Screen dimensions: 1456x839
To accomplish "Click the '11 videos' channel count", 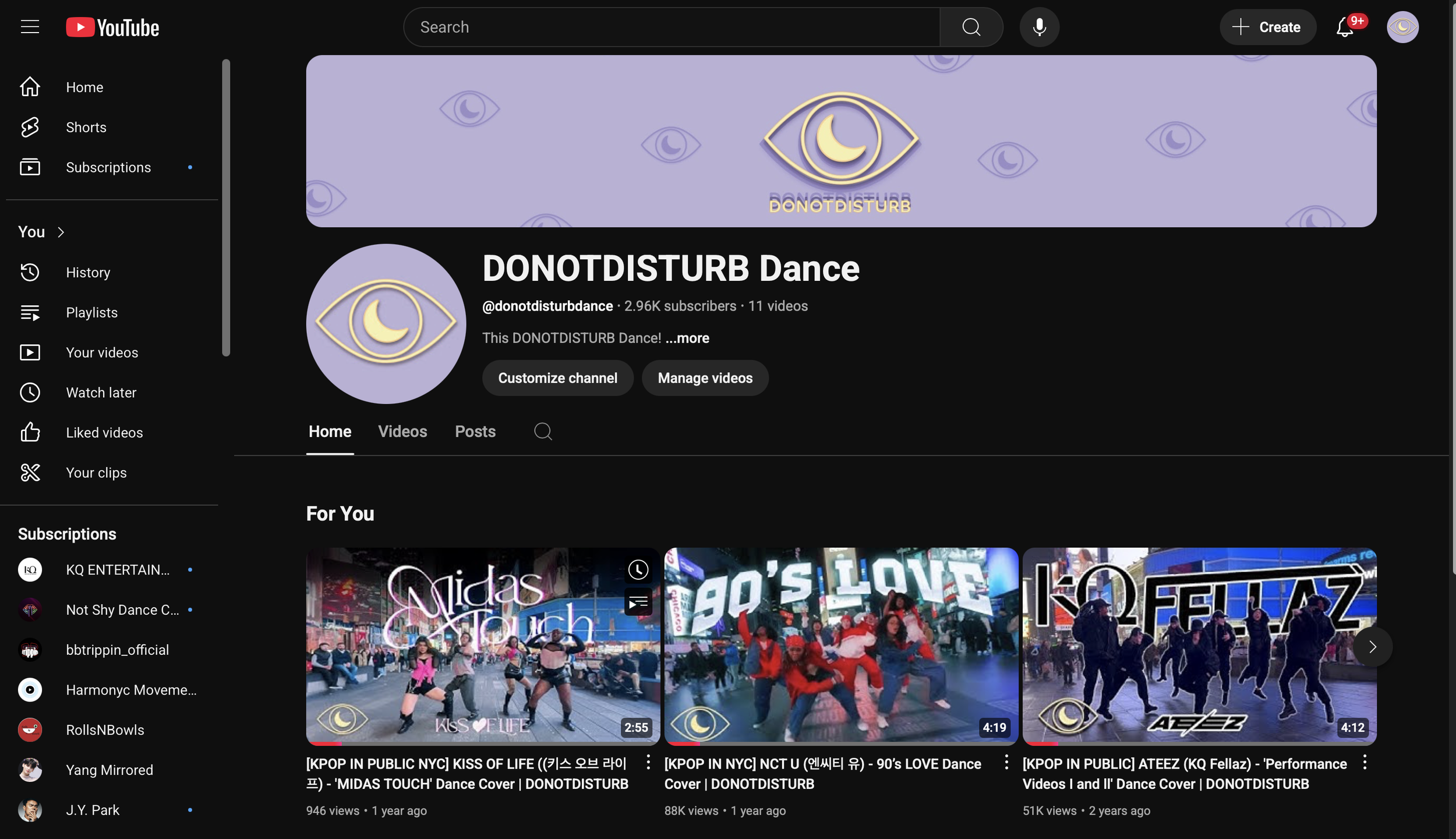I will [x=778, y=306].
